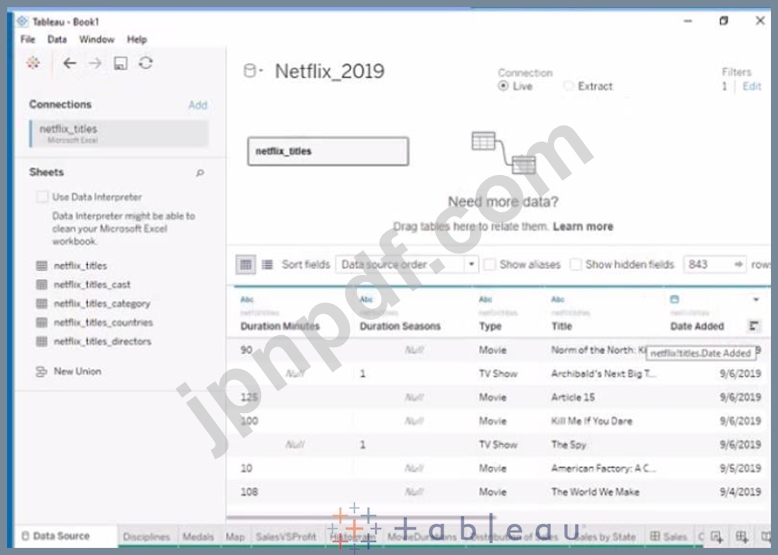Switch to the data grid preview view icon
This screenshot has height=555, width=778.
[245, 265]
